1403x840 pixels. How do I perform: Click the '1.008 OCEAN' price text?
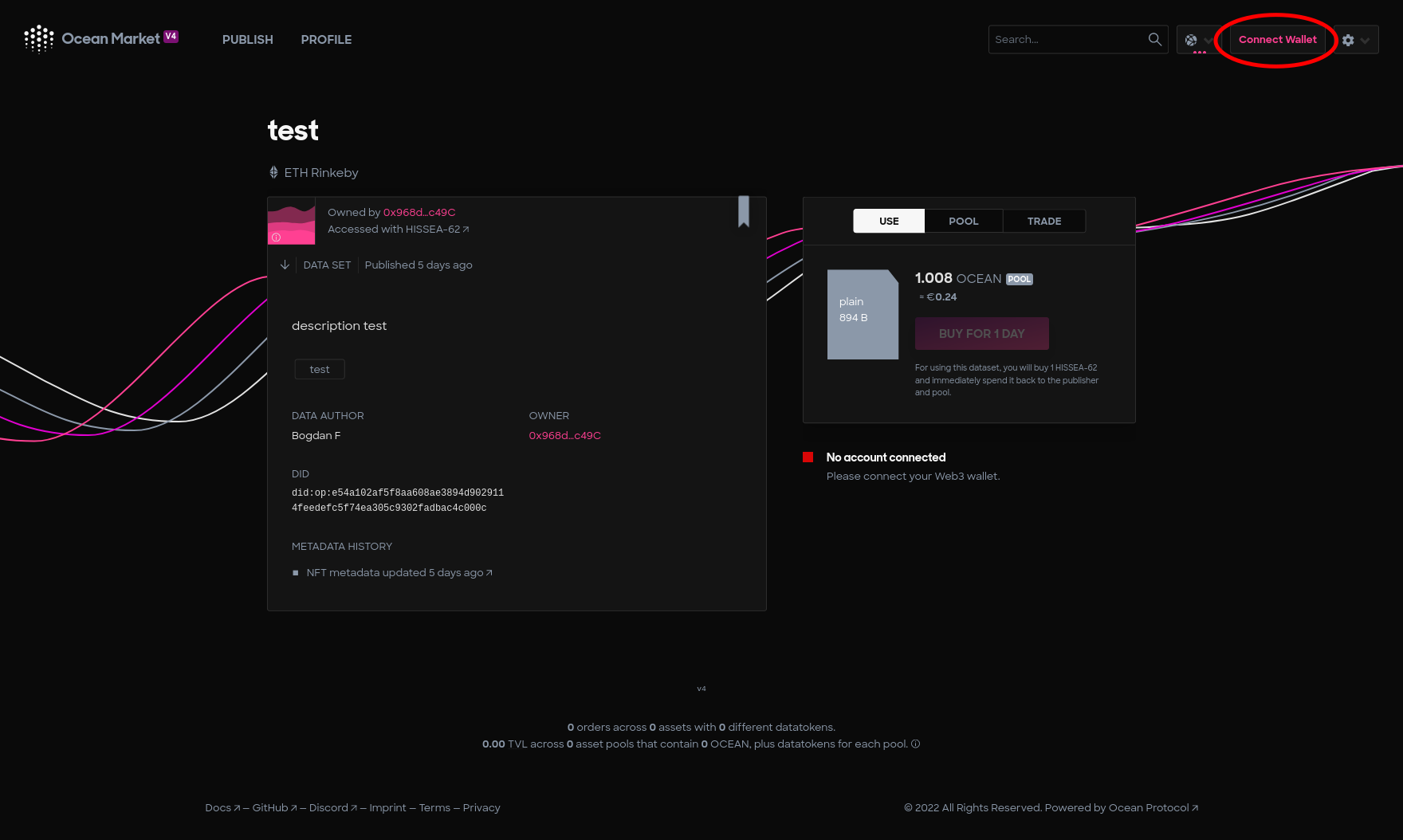[957, 278]
